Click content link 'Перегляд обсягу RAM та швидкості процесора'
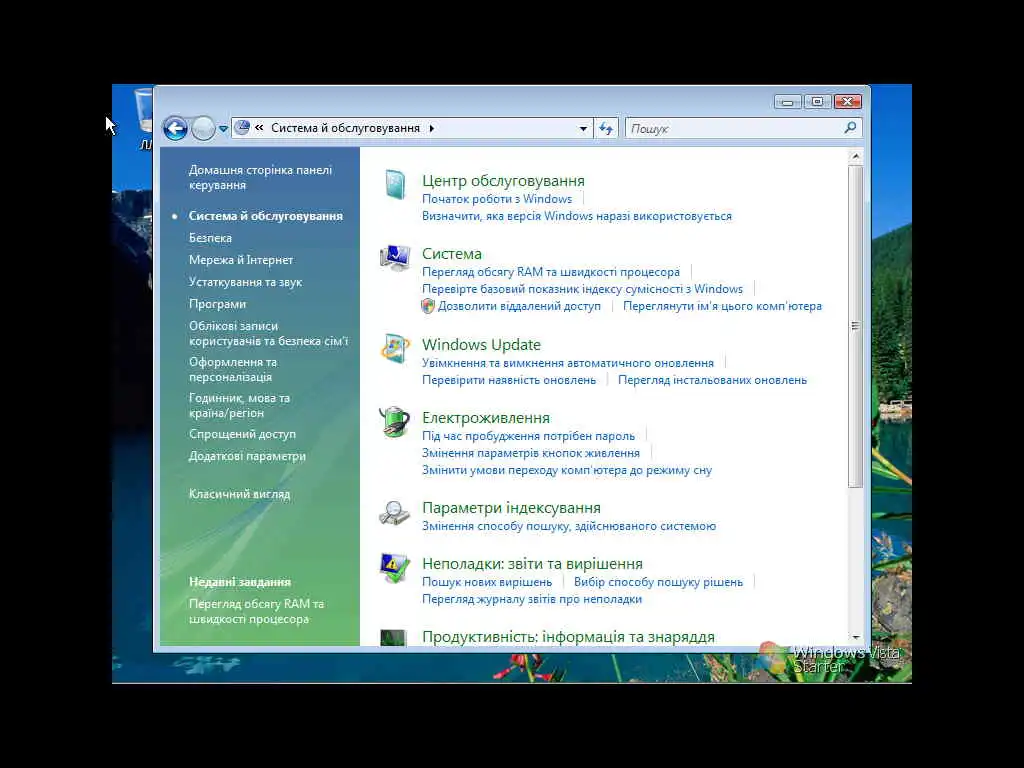Screen dimensions: 1024x768 (551, 272)
